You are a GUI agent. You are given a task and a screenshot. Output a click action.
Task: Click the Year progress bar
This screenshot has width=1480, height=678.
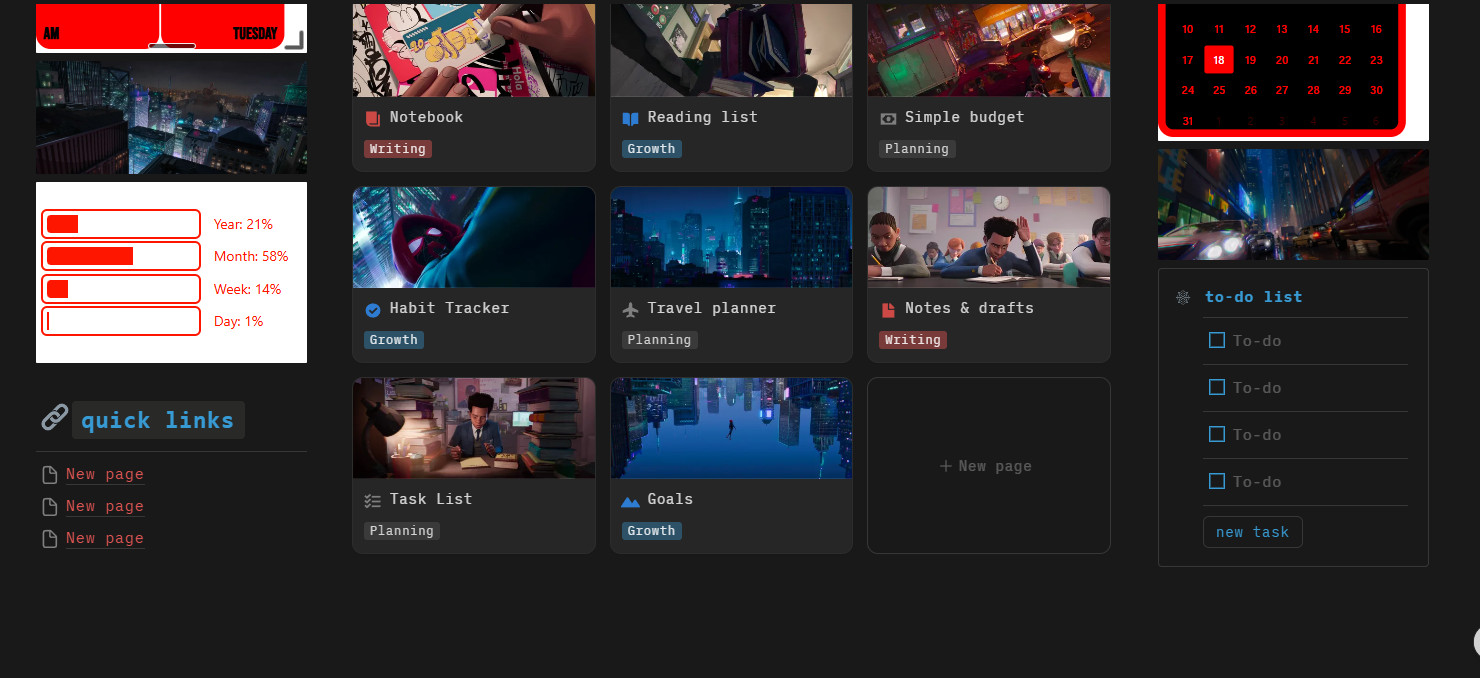coord(121,224)
